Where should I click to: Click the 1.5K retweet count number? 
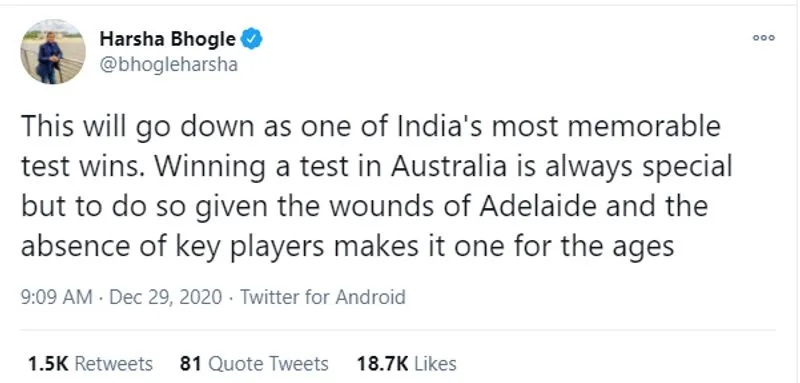pos(48,364)
